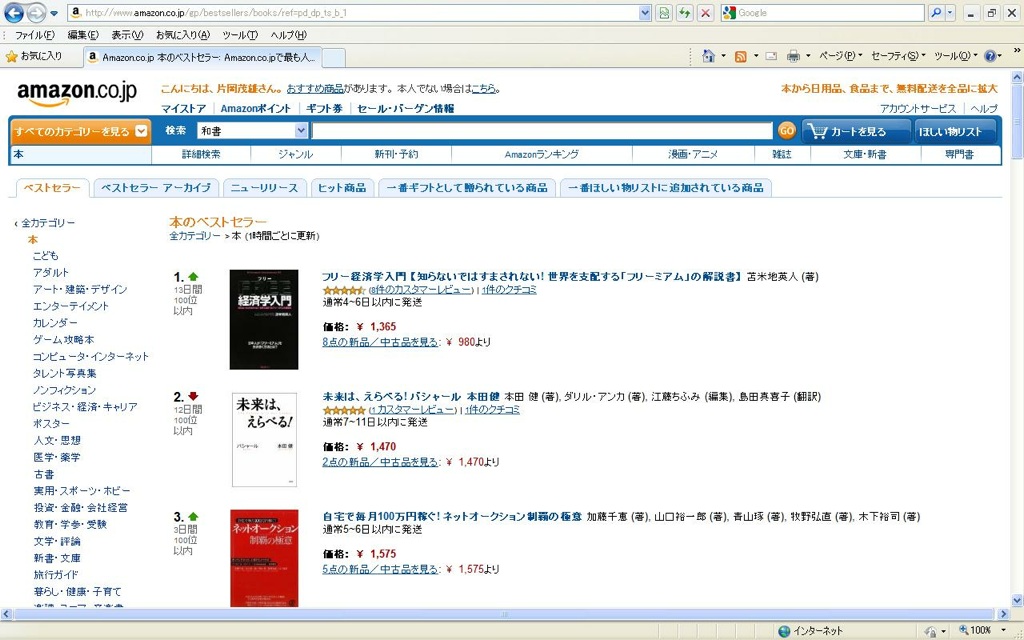The image size is (1024, 640).
Task: Click the Read Mail icon in command bar
Action: [771, 57]
